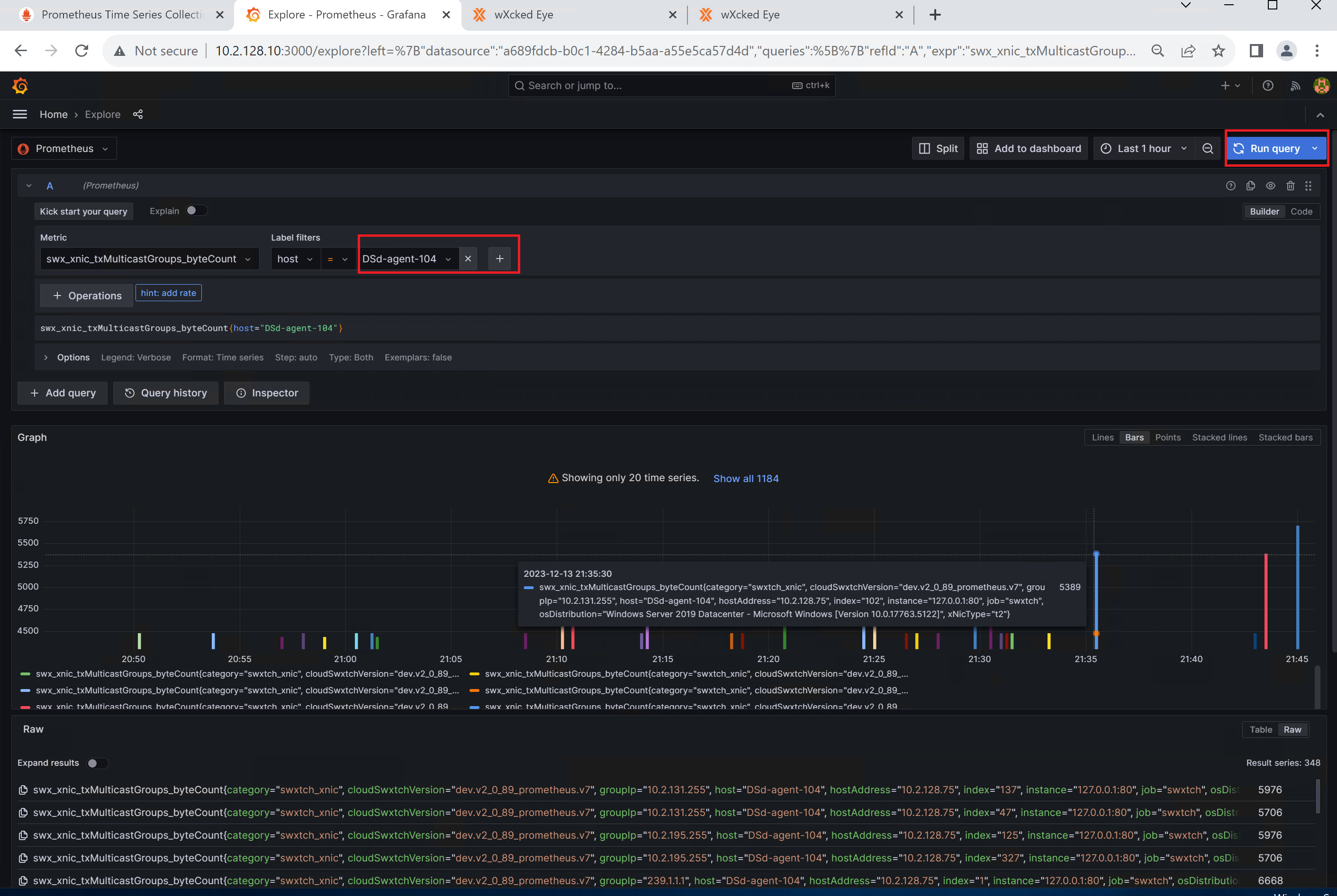Click the legend scrollbar beside graph legend

coord(1318,686)
